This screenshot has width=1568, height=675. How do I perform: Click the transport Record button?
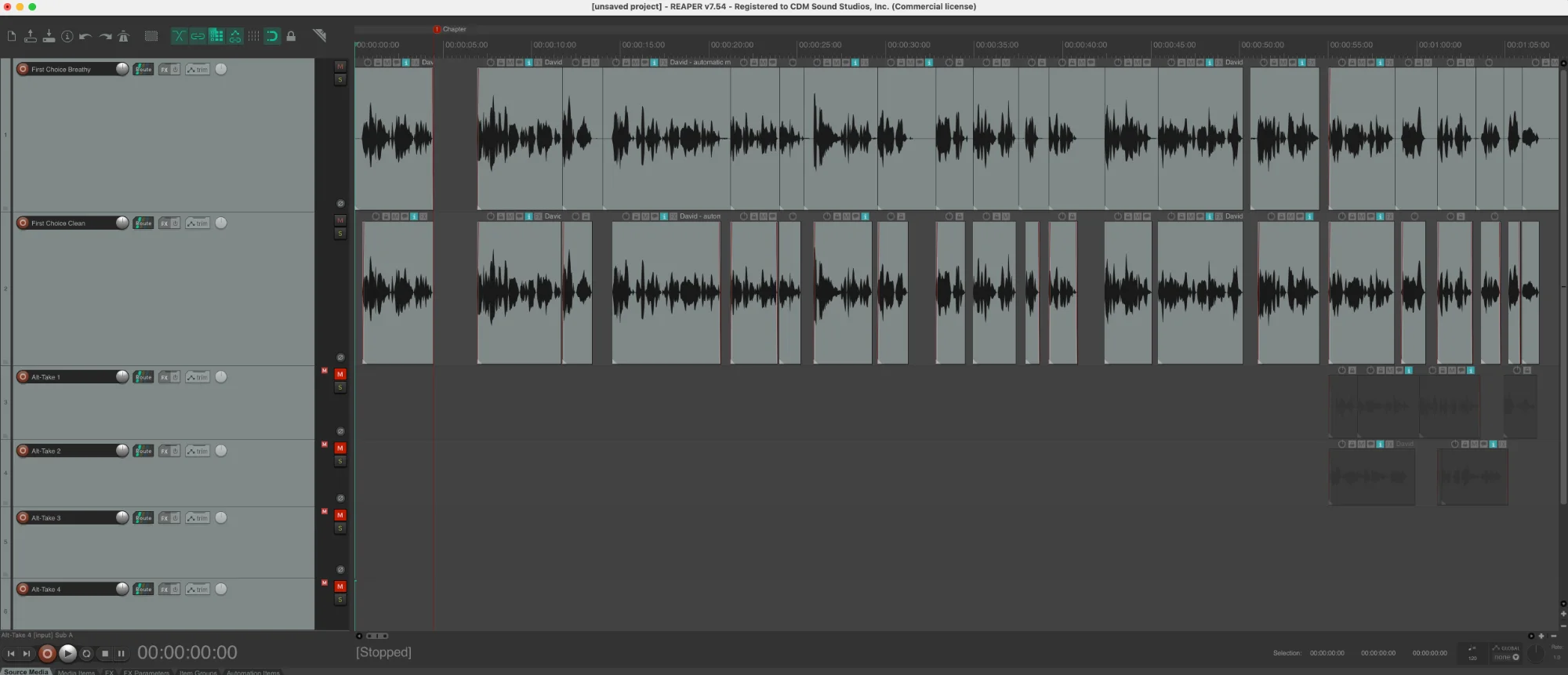47,653
